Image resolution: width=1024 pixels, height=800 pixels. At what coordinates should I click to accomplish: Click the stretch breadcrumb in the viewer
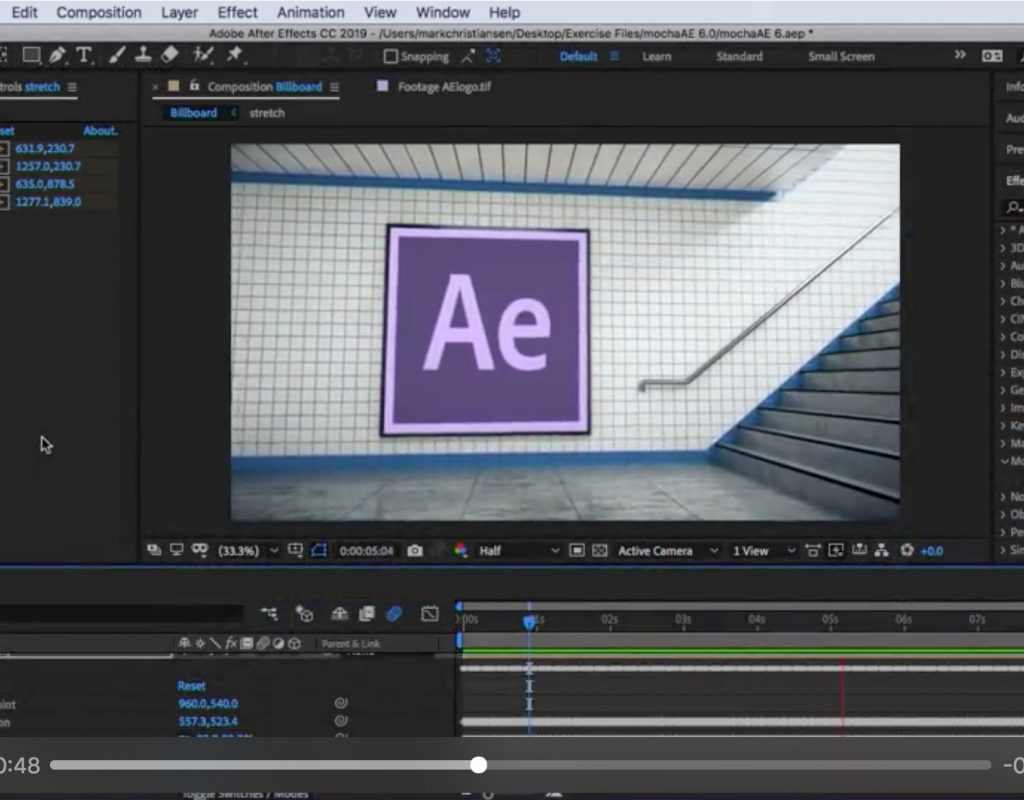(x=267, y=113)
